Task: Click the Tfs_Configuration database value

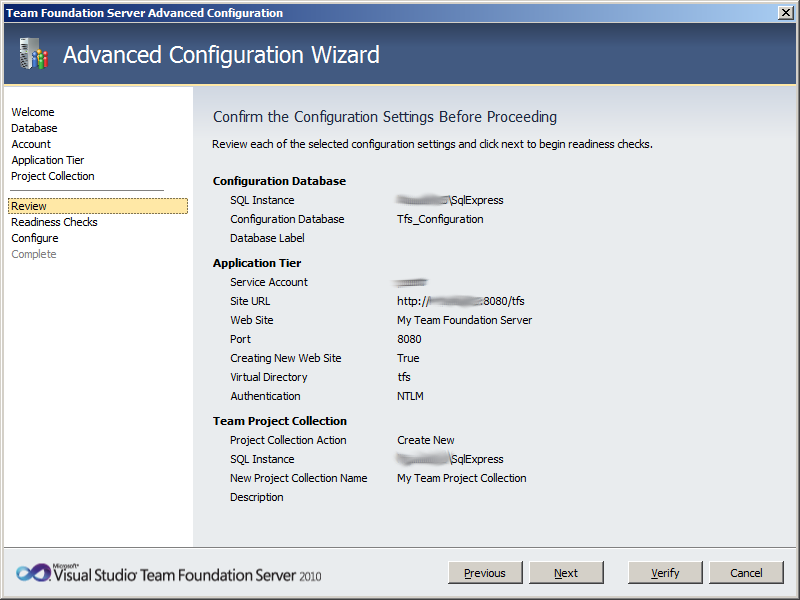Action: (440, 219)
